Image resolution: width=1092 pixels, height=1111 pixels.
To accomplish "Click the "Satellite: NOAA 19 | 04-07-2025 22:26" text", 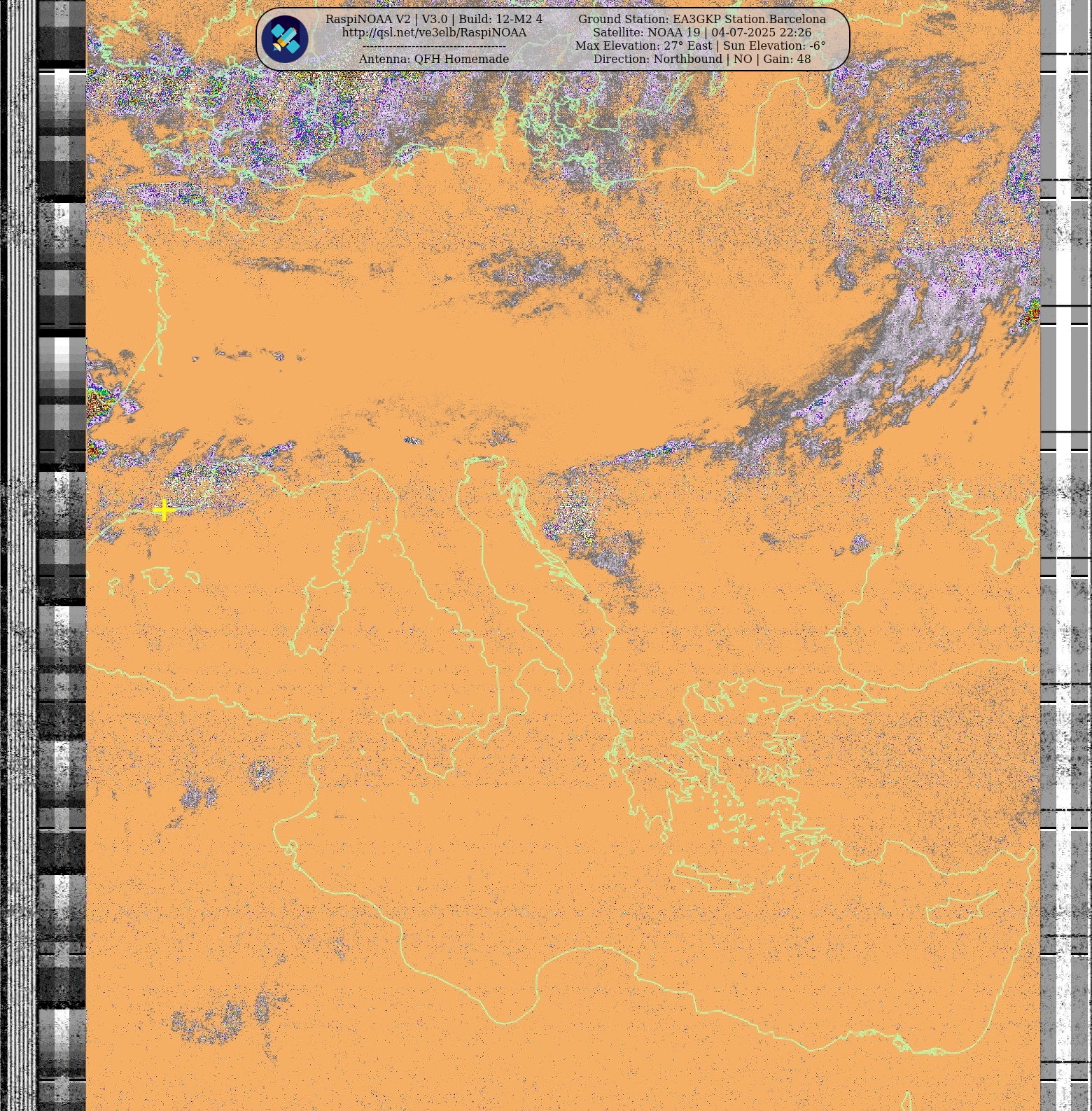I will [702, 32].
